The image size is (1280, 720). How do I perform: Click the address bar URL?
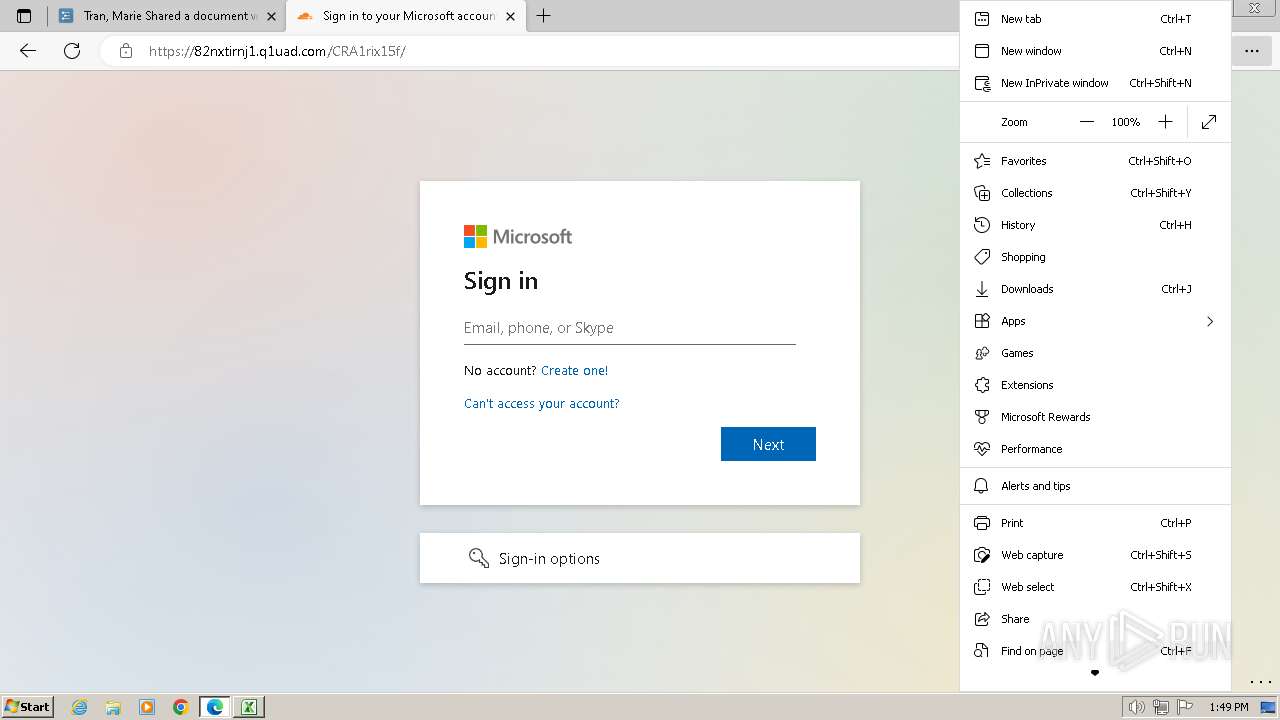coord(277,51)
